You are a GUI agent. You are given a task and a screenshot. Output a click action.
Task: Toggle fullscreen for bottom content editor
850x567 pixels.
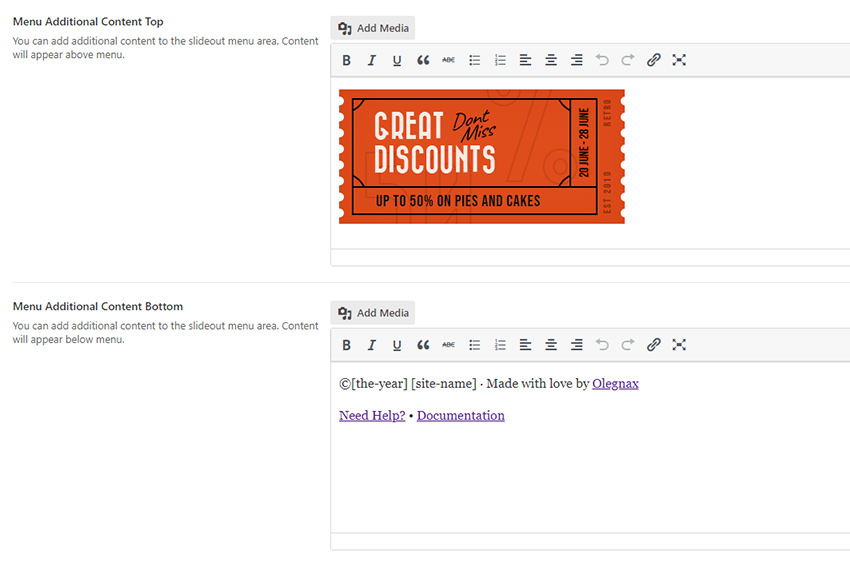click(x=679, y=345)
